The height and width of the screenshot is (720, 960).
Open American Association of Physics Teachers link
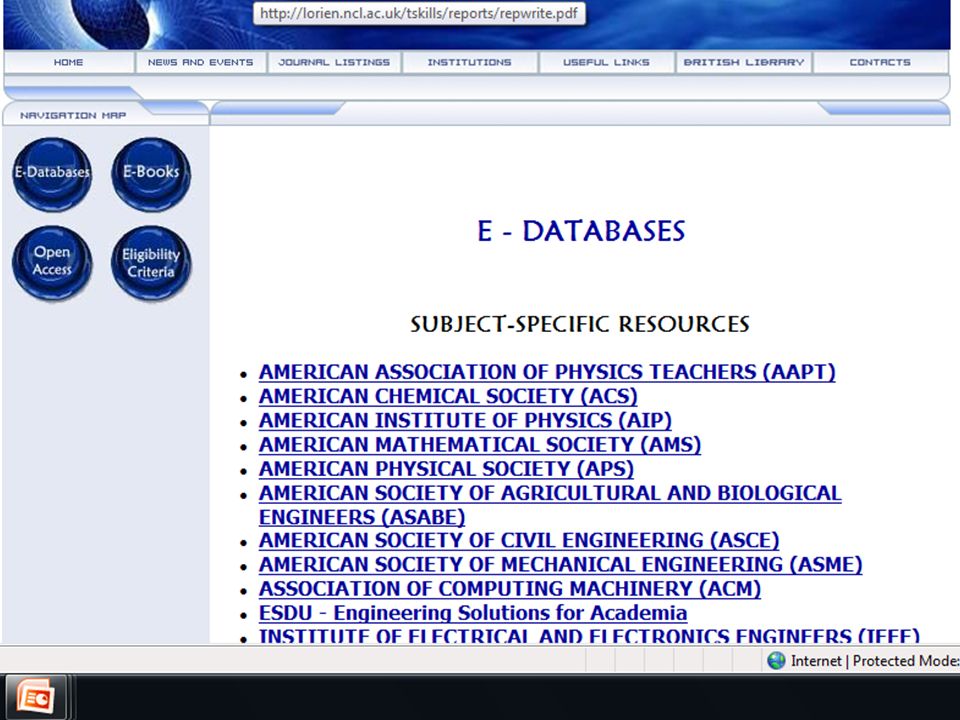547,372
